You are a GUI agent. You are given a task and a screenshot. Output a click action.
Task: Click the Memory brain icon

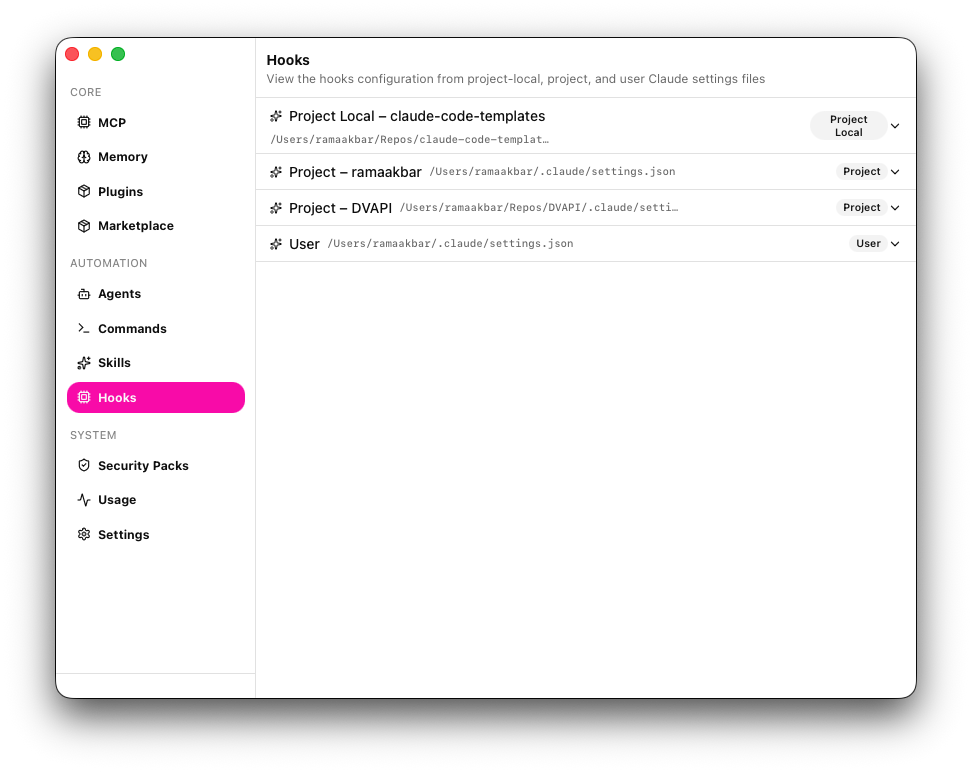pos(84,157)
